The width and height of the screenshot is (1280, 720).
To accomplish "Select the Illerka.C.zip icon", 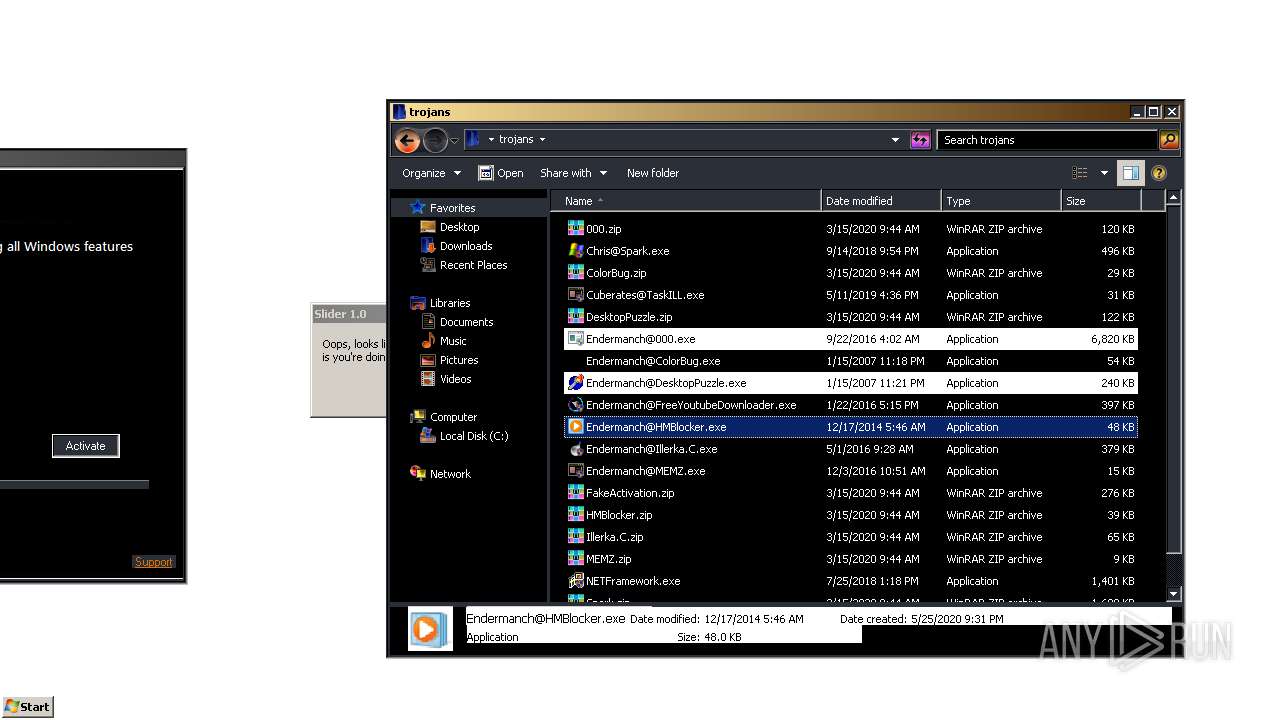I will 575,537.
